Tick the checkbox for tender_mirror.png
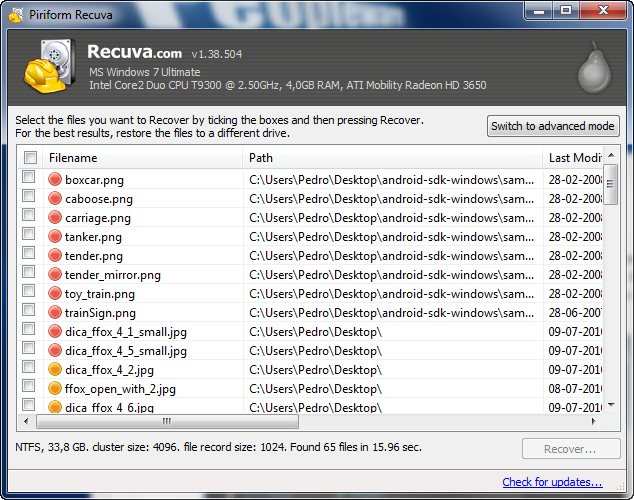 click(28, 272)
